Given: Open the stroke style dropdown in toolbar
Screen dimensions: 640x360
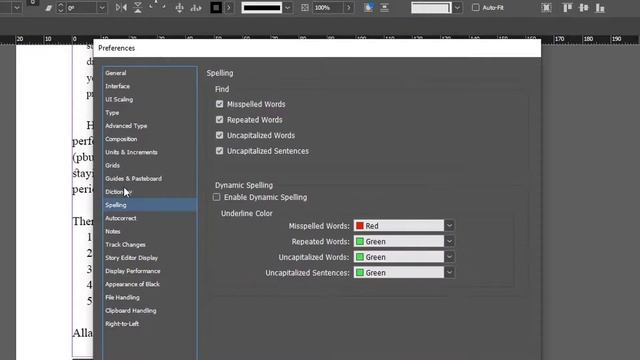Looking at the screenshot, I should 288,7.
